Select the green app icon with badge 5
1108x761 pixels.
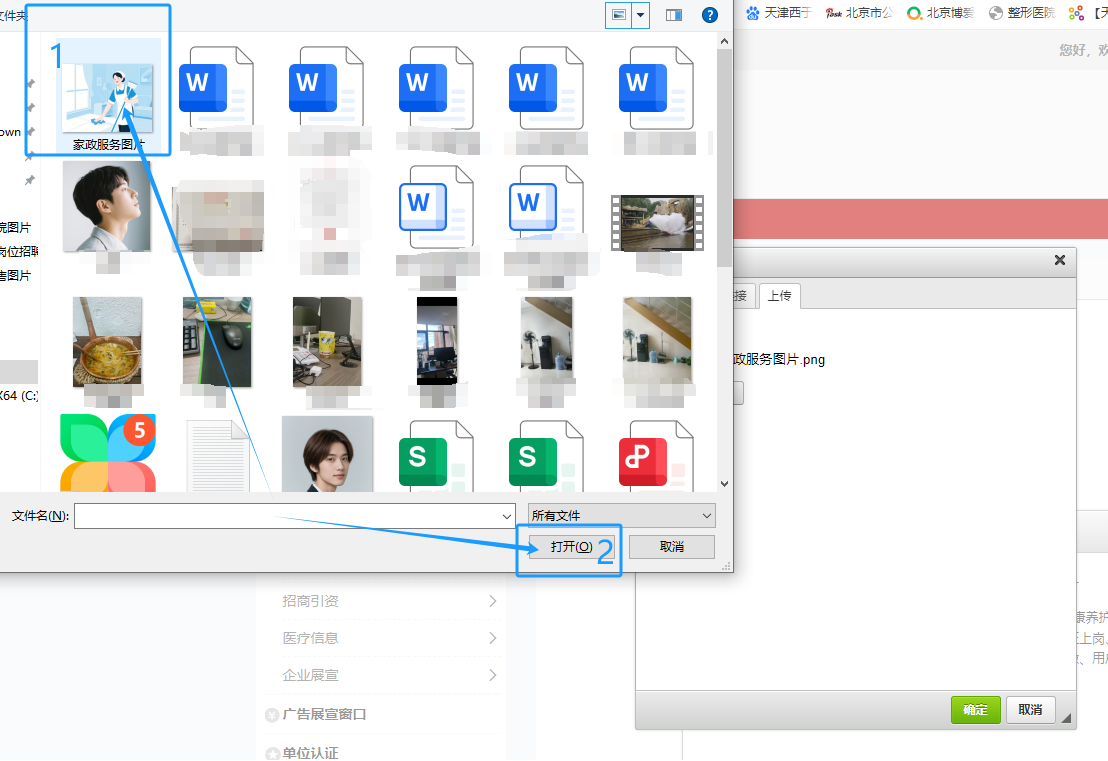tap(108, 453)
